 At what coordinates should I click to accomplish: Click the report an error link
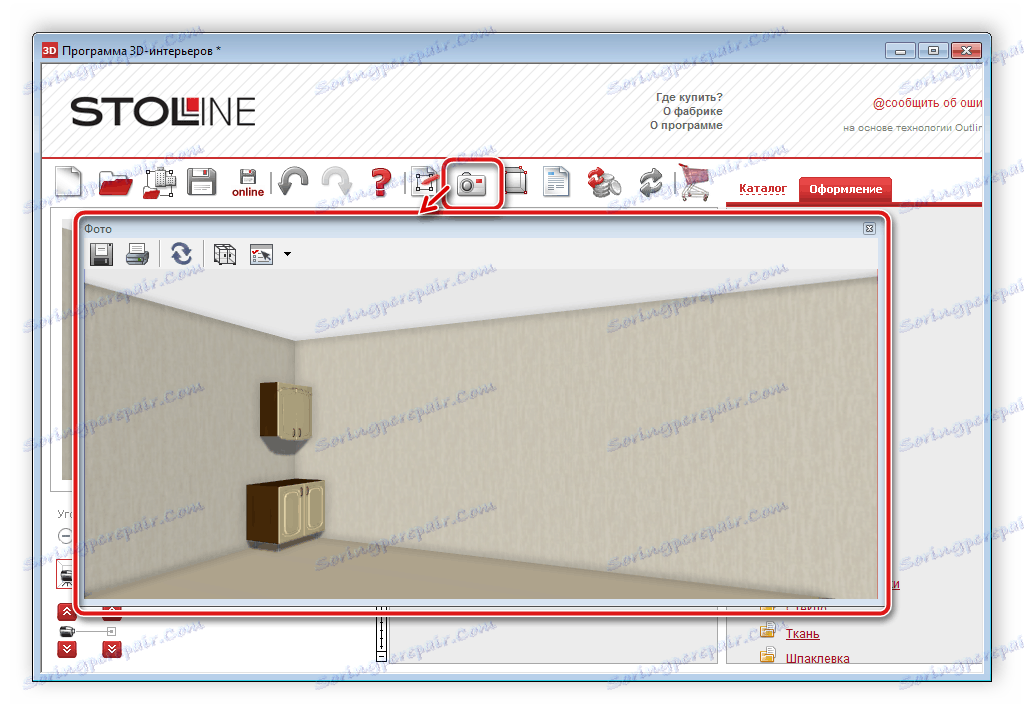pyautogui.click(x=927, y=103)
